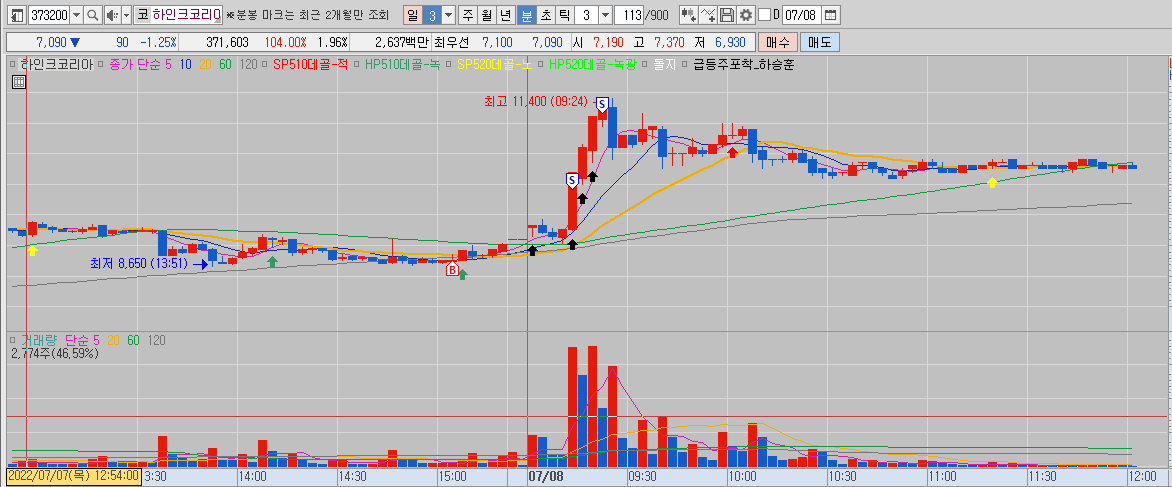The height and width of the screenshot is (487, 1172).
Task: Select the 분 minute period toggle
Action: 526,14
